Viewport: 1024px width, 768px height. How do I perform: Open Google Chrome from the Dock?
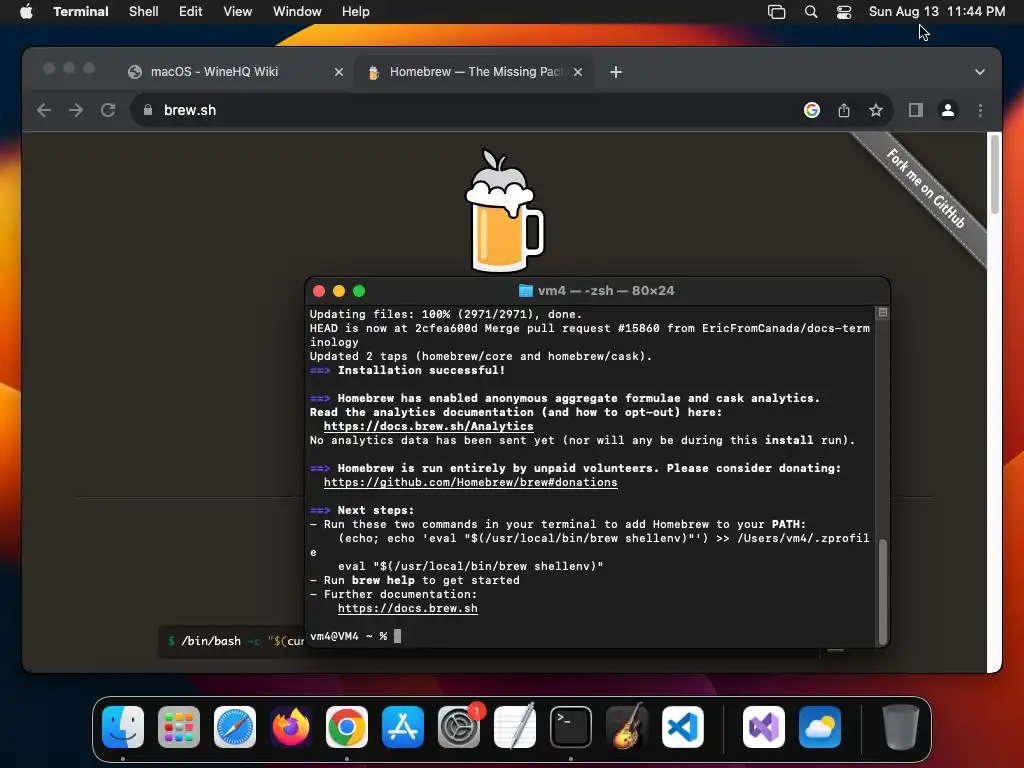click(x=347, y=726)
